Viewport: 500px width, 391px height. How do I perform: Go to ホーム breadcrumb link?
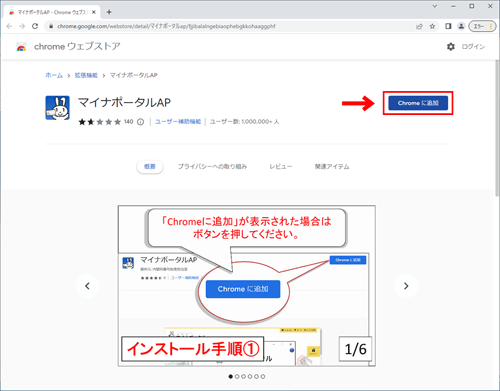pos(54,75)
